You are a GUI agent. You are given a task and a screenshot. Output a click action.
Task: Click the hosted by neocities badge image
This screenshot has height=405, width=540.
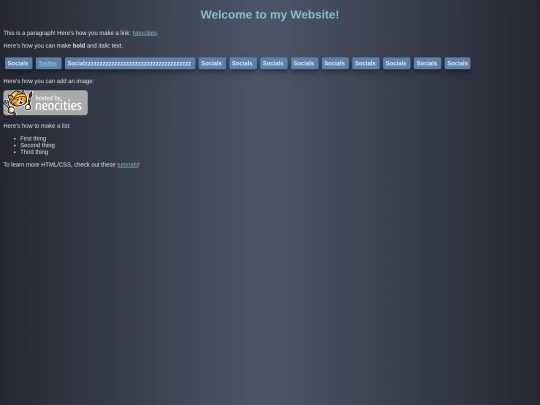[x=45, y=103]
